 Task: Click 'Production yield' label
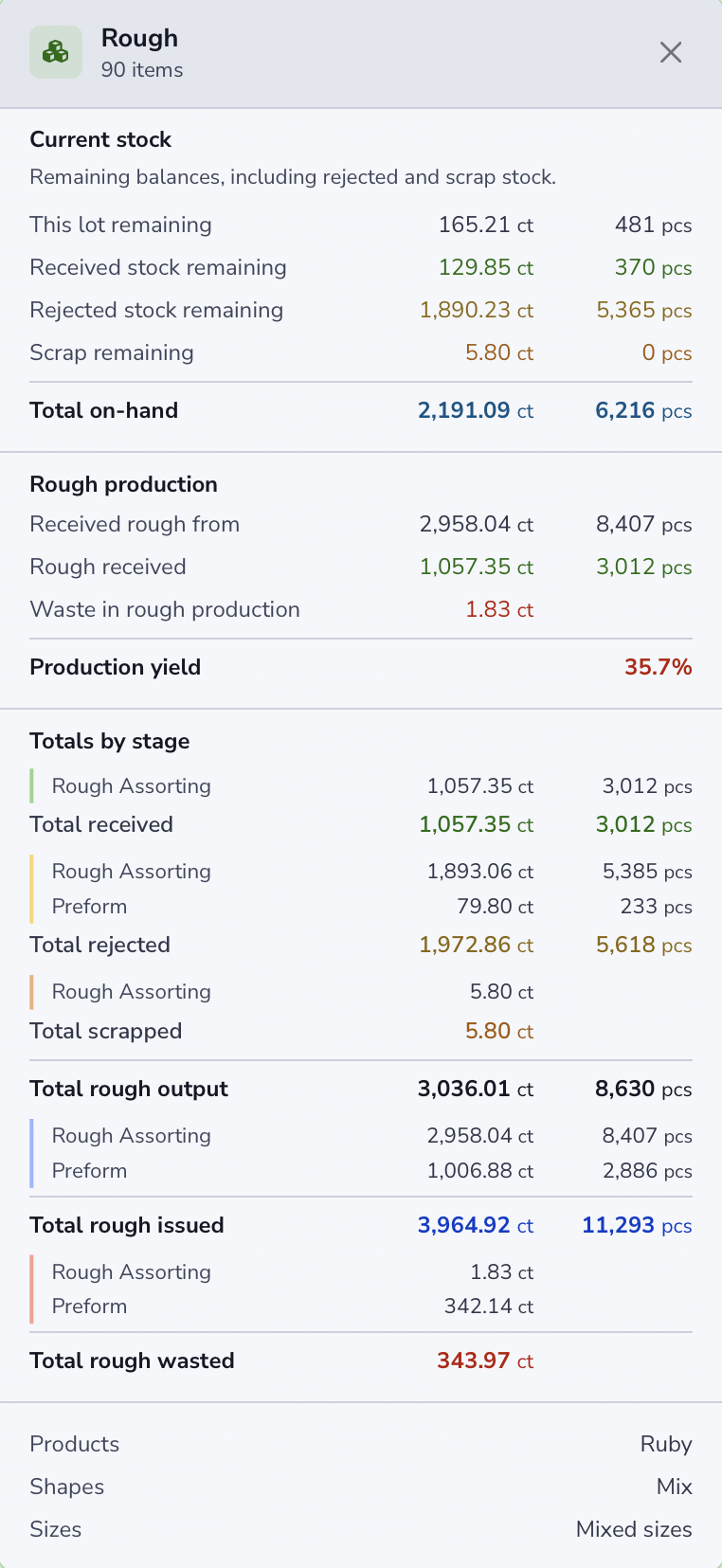coord(116,667)
